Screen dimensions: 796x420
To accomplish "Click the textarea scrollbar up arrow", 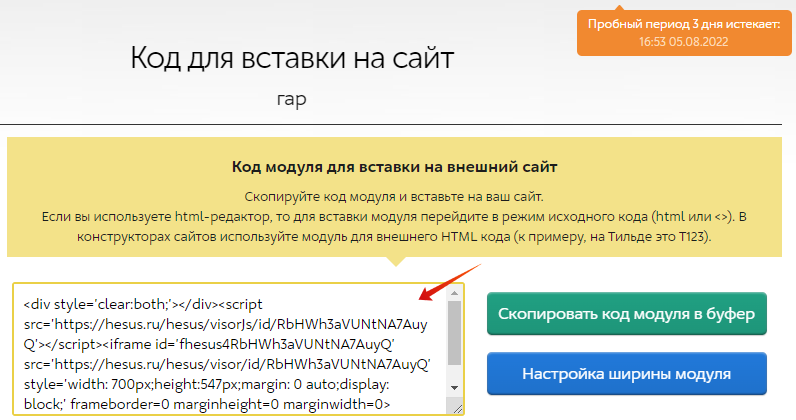I will click(454, 293).
